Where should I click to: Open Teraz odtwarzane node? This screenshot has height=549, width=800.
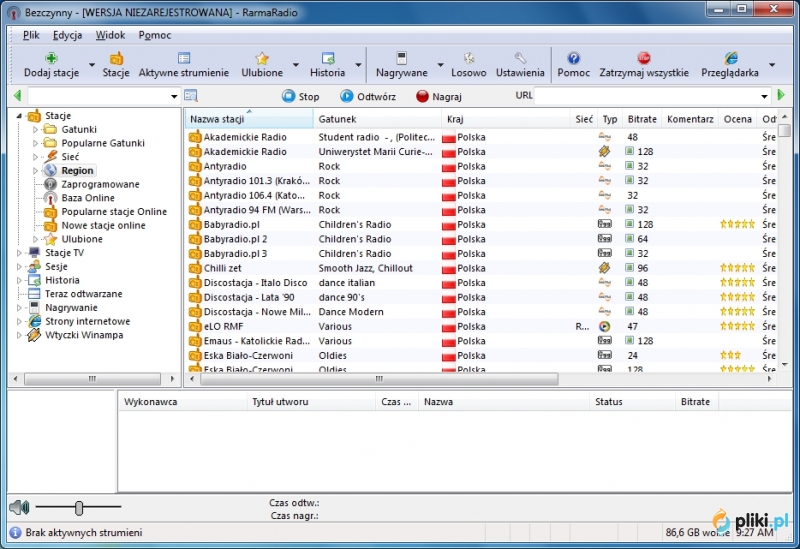click(x=83, y=294)
